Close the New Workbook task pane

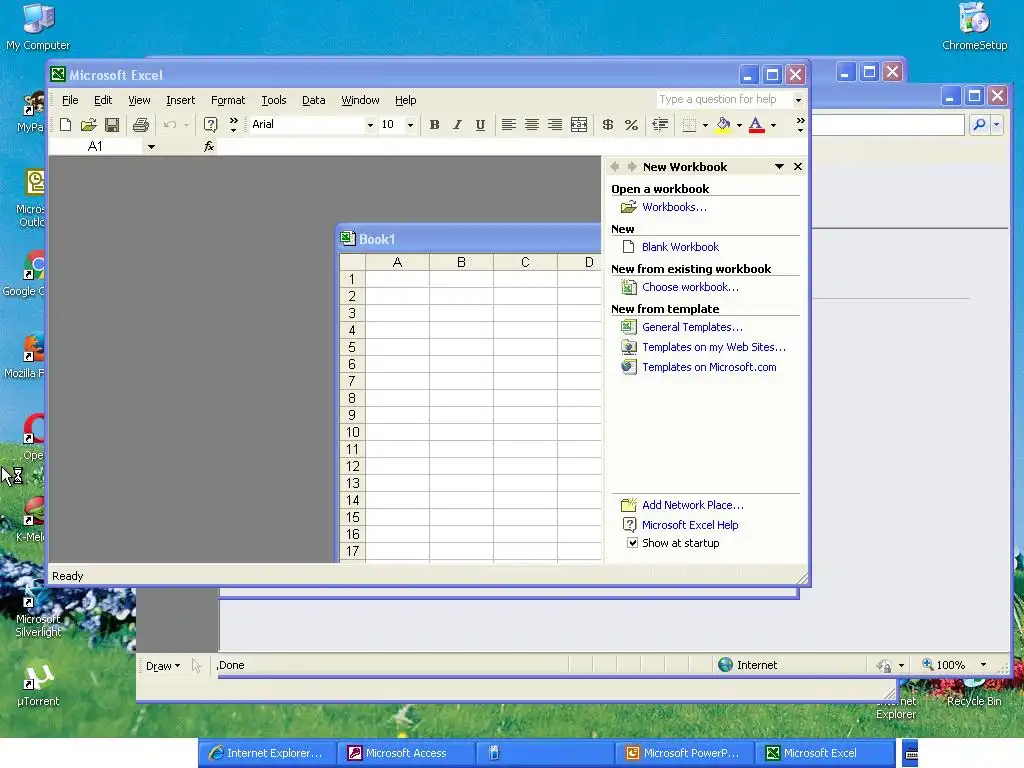(x=797, y=167)
